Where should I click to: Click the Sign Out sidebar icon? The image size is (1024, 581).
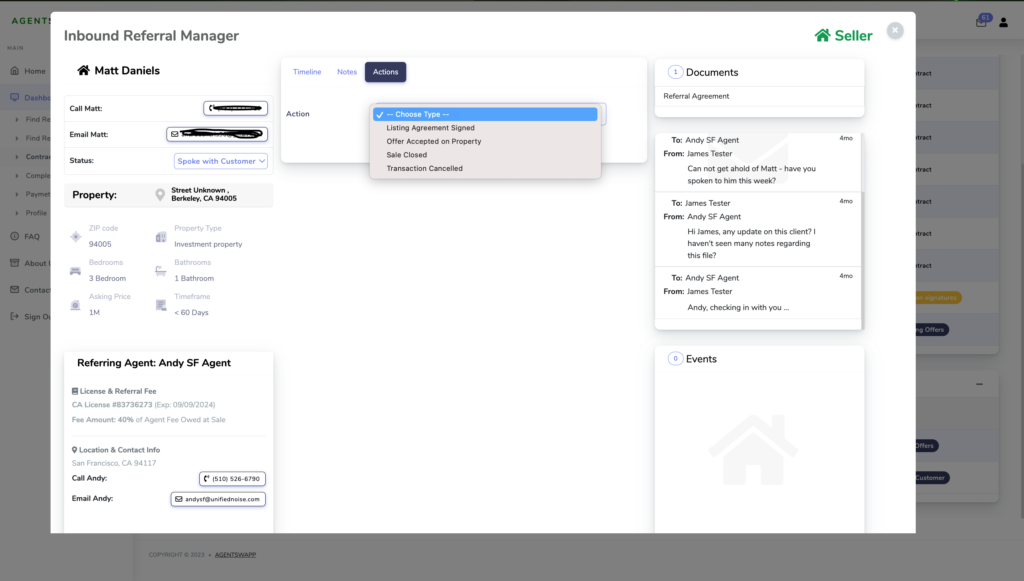click(14, 316)
